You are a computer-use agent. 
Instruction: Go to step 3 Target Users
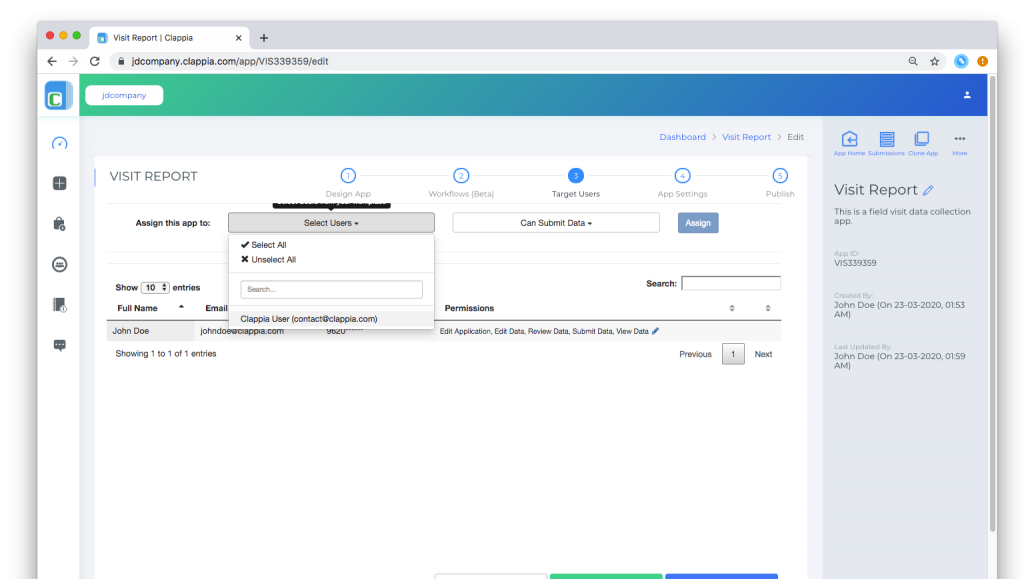575,183
